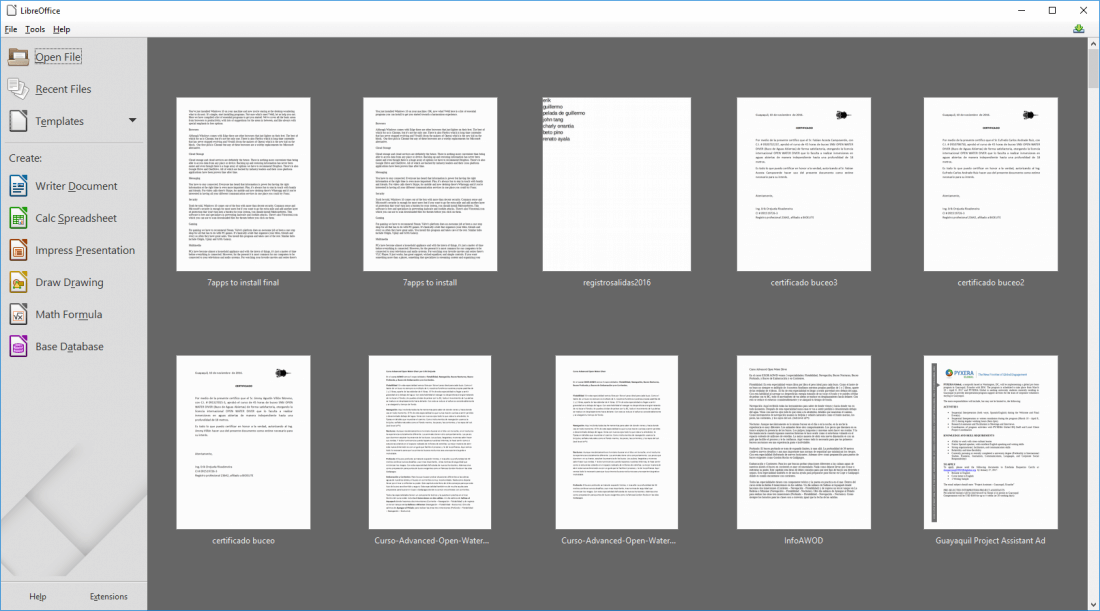Image resolution: width=1100 pixels, height=611 pixels.
Task: Open the Guayaquil Project Assistant Ad thumbnail
Action: point(990,441)
